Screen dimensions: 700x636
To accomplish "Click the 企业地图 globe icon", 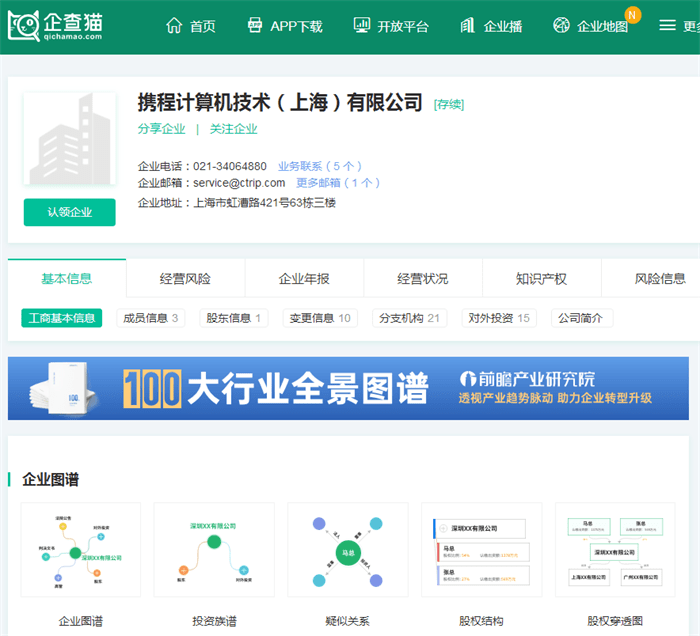I will [561, 25].
